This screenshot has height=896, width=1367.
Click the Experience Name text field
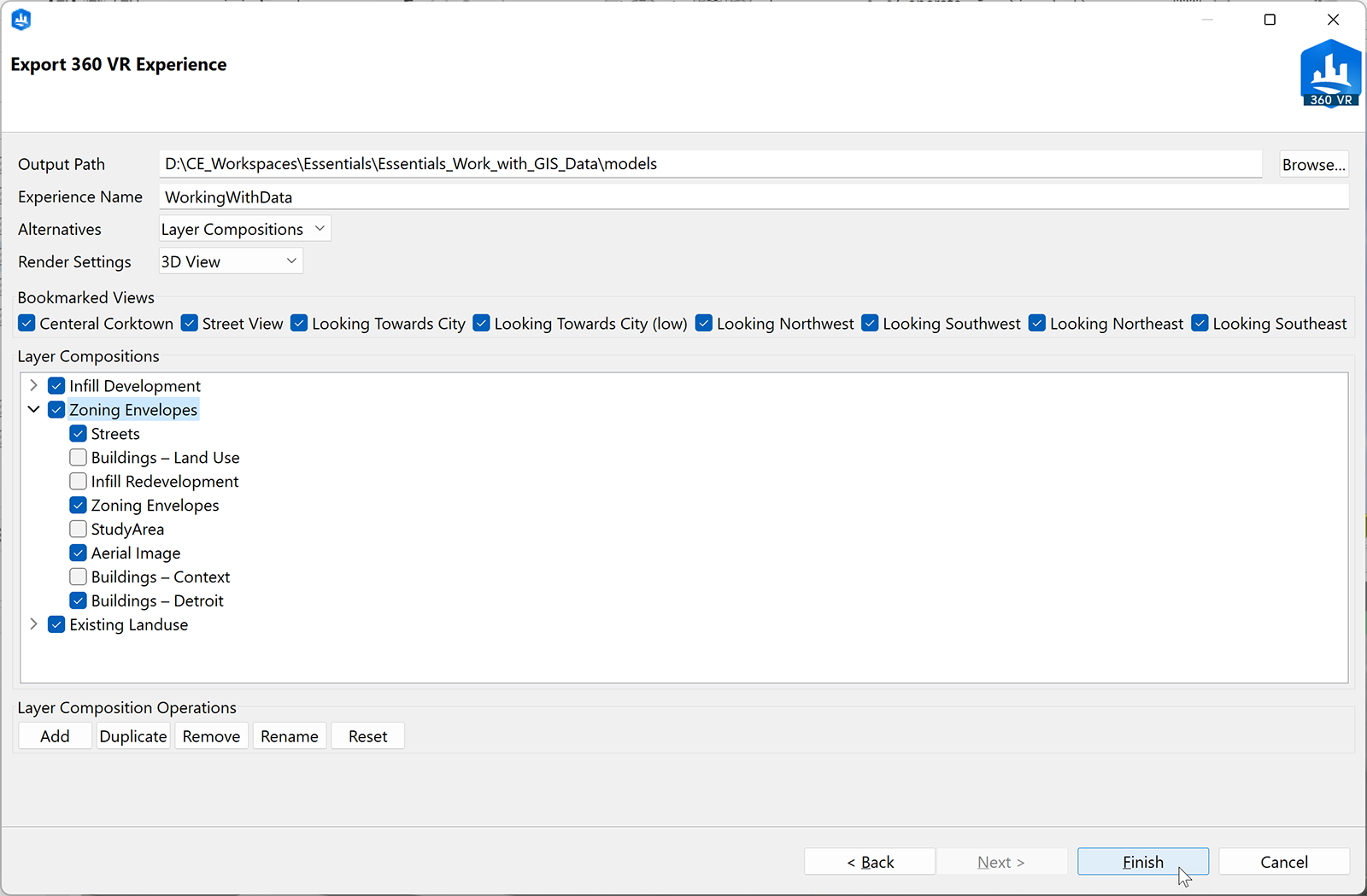click(x=752, y=197)
